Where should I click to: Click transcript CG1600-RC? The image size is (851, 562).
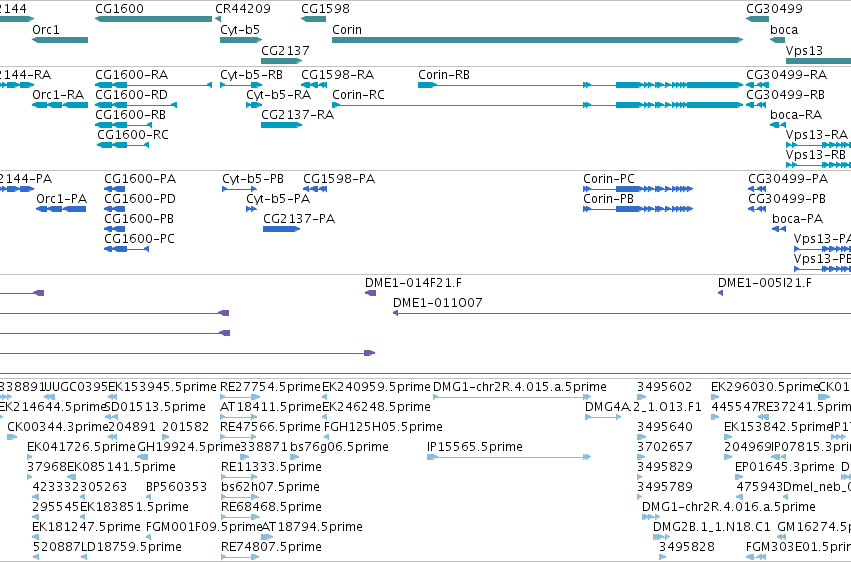[x=123, y=145]
